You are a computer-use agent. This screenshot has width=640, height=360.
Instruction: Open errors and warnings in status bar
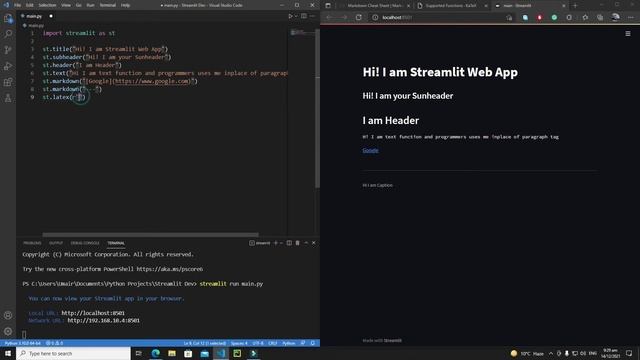(54, 343)
